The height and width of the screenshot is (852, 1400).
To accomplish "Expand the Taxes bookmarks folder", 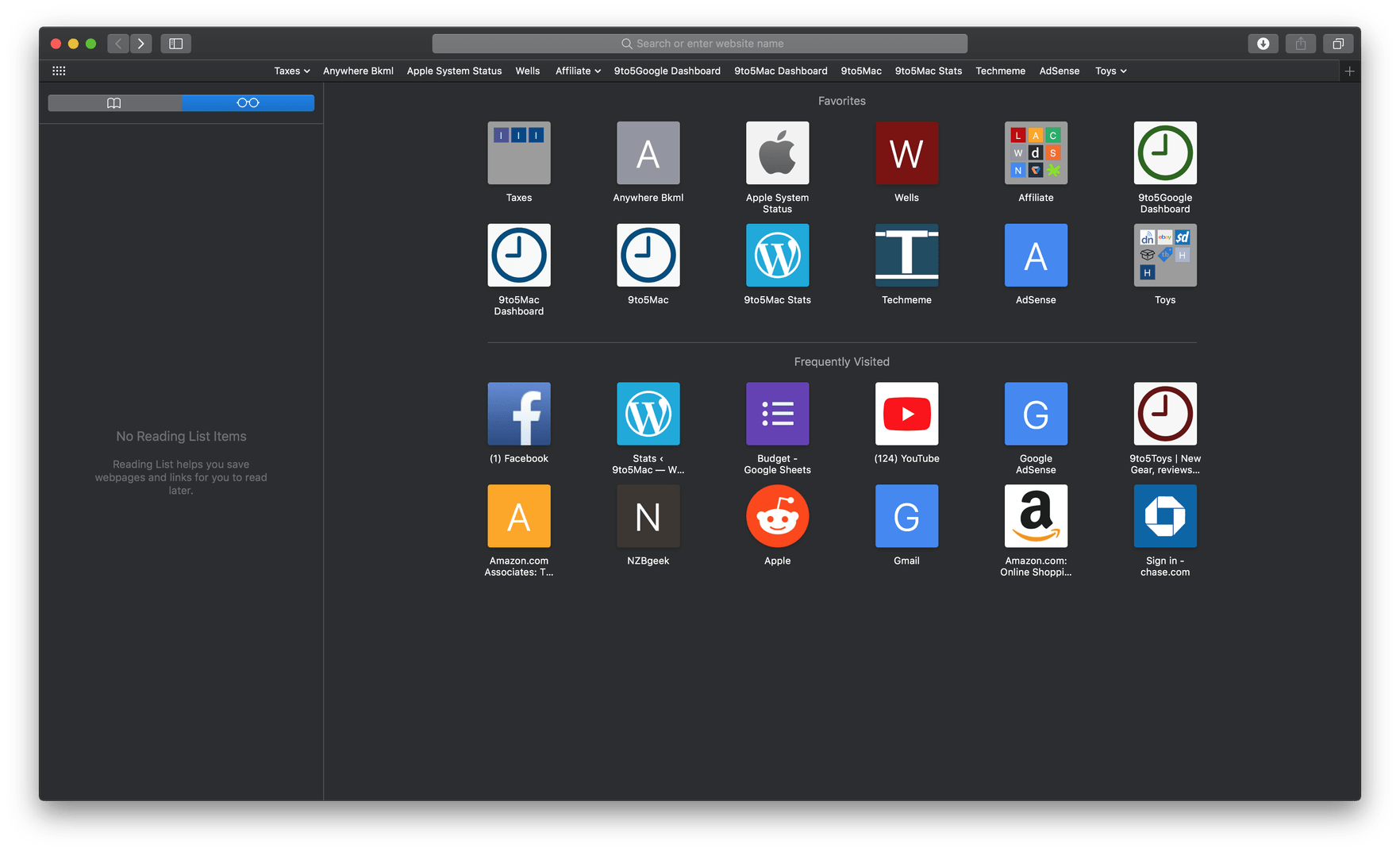I will coord(291,71).
